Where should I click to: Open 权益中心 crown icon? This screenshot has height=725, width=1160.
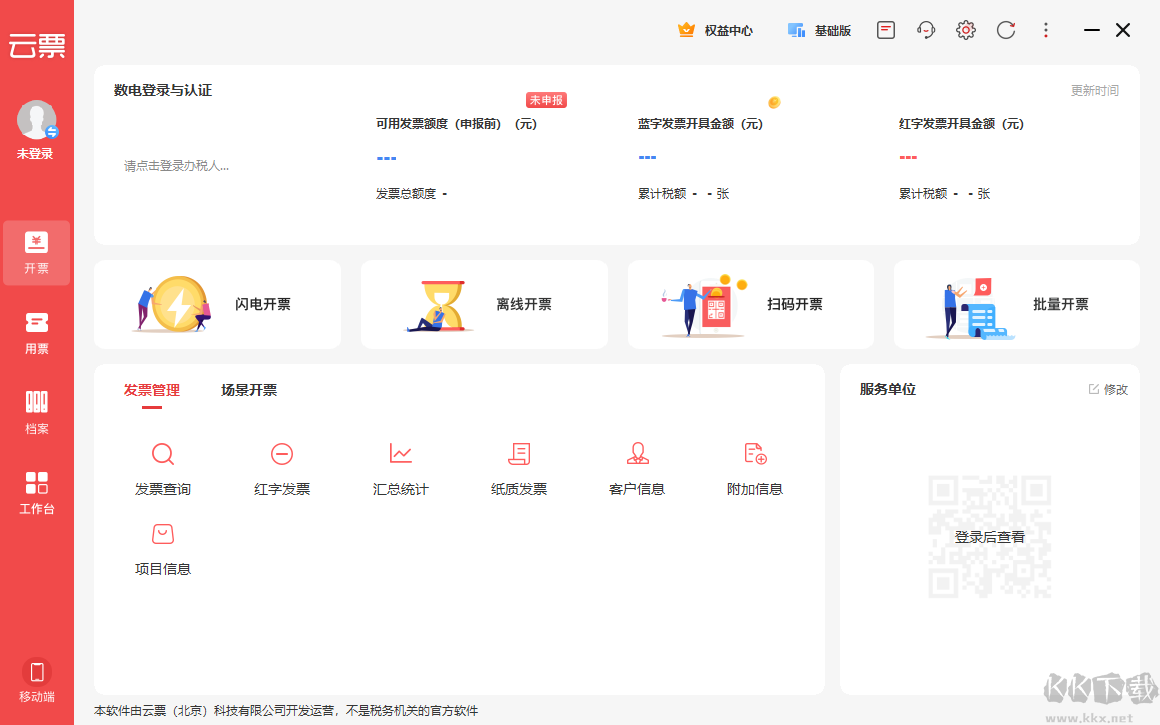(687, 30)
